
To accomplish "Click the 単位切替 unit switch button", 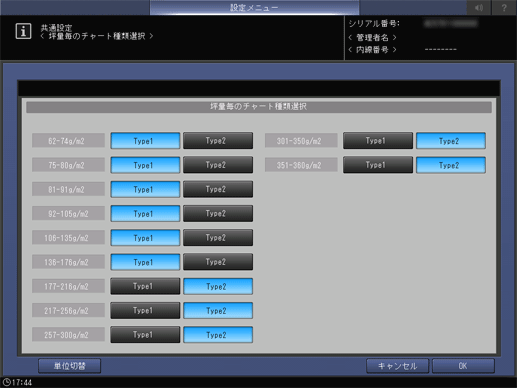I will tap(69, 366).
